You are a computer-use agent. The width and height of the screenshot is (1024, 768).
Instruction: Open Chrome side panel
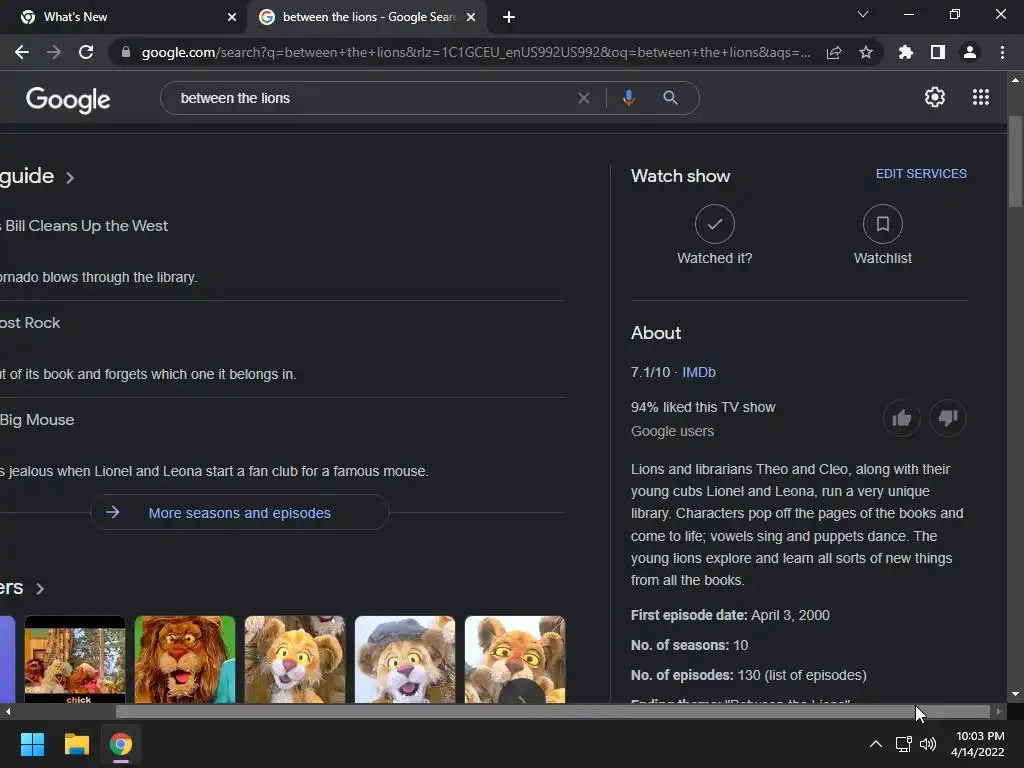[x=938, y=52]
